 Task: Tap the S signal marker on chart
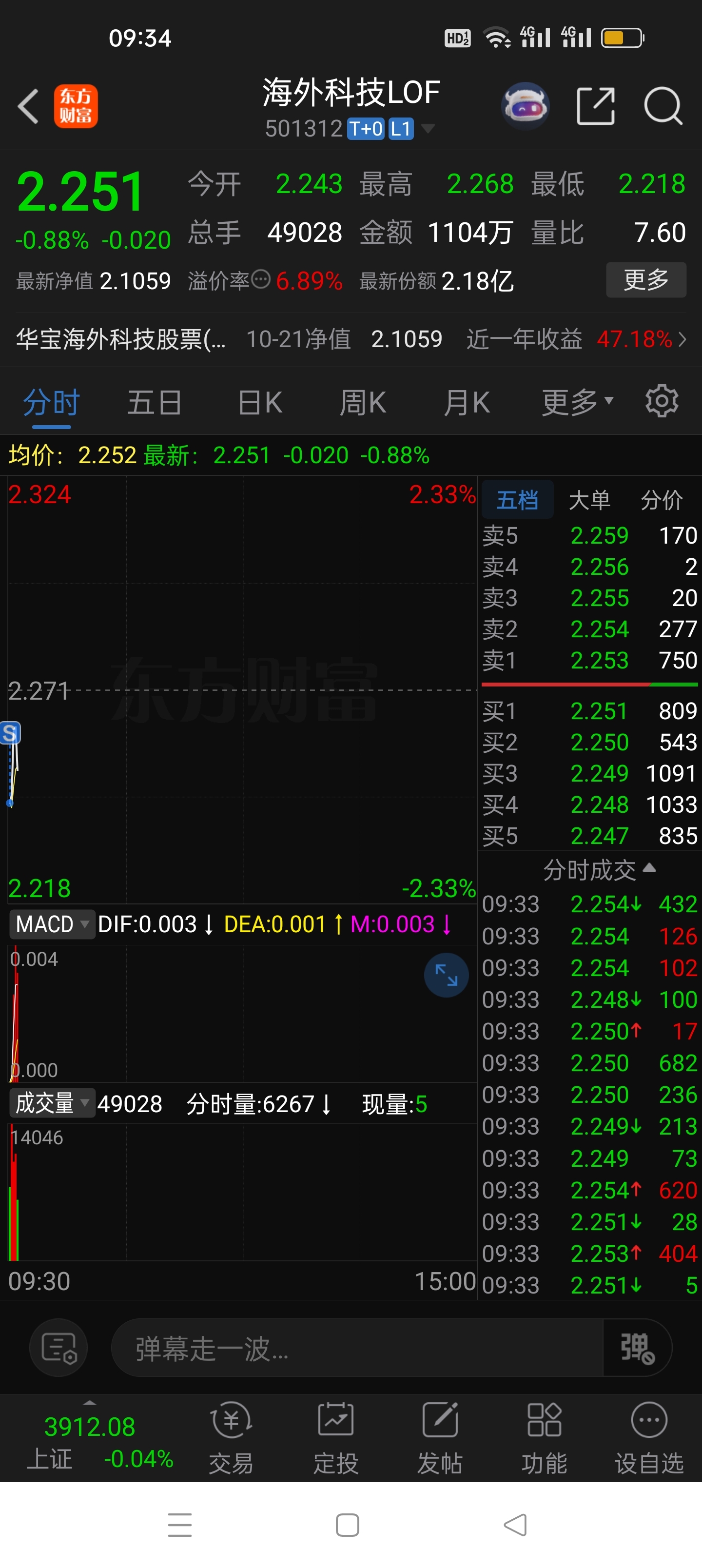[10, 733]
